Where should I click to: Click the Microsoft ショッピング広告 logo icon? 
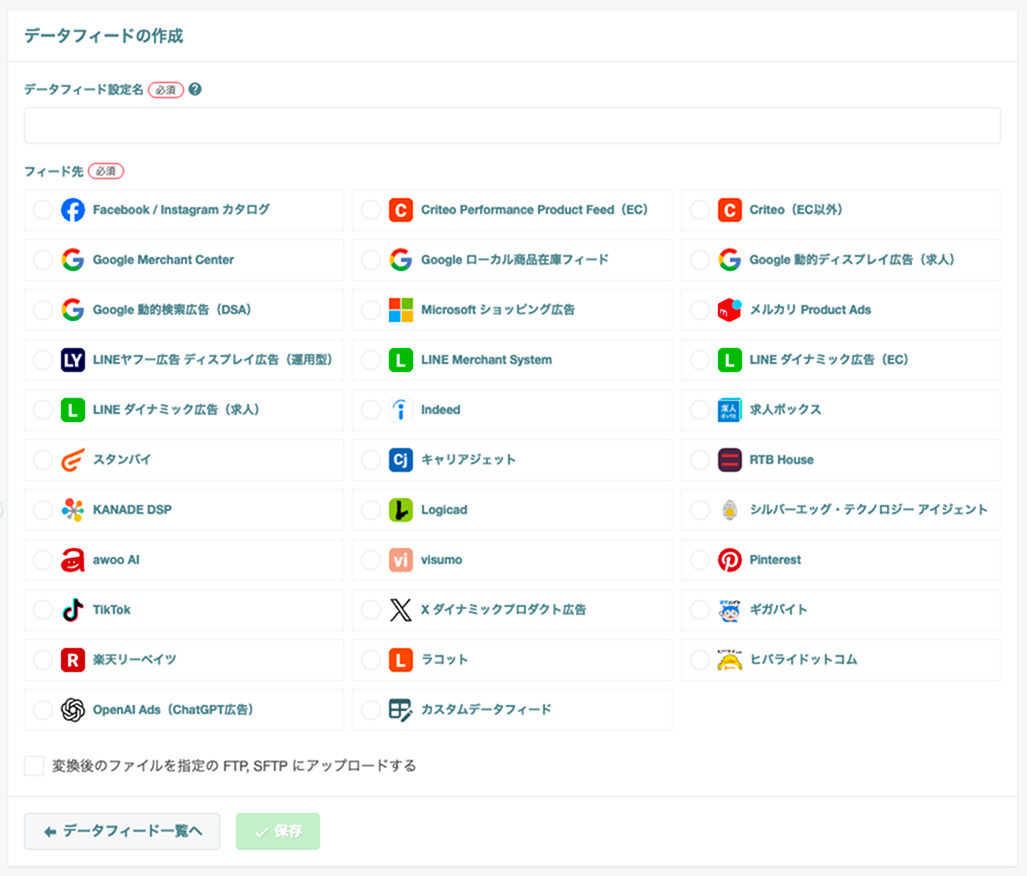(401, 310)
